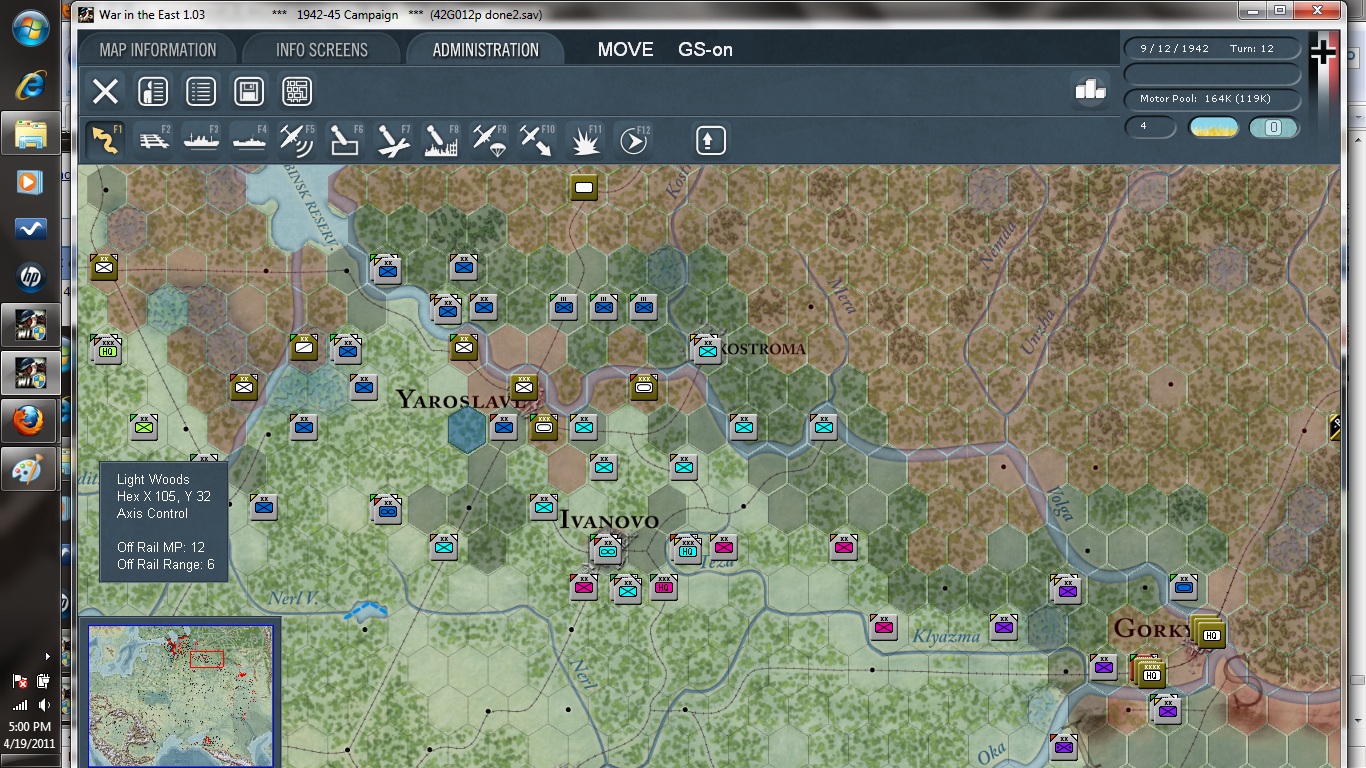Click the Kostroma city label on map
The image size is (1366, 768).
pyautogui.click(x=762, y=349)
